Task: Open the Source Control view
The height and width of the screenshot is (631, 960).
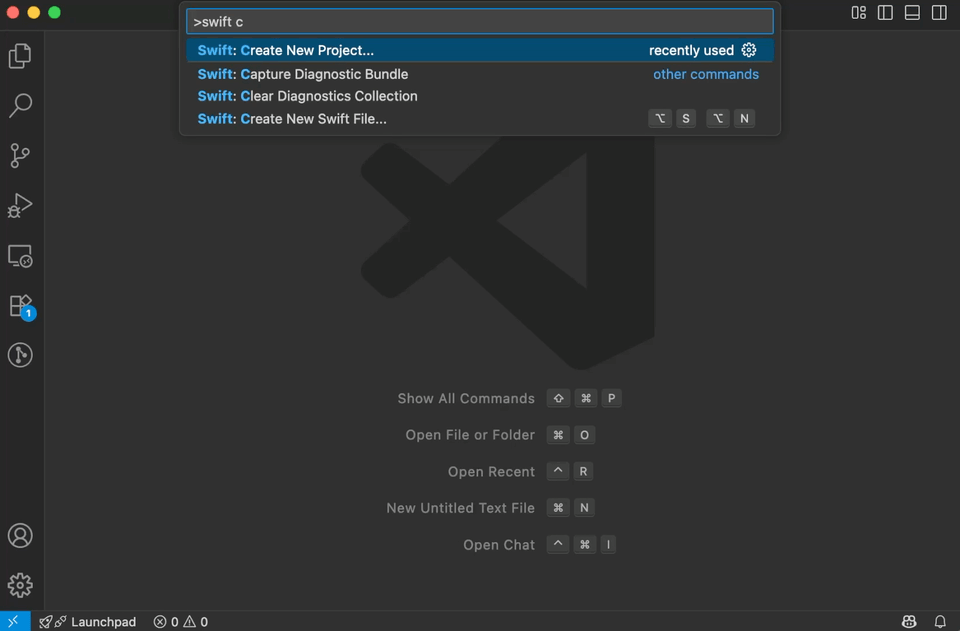Action: pyautogui.click(x=20, y=155)
